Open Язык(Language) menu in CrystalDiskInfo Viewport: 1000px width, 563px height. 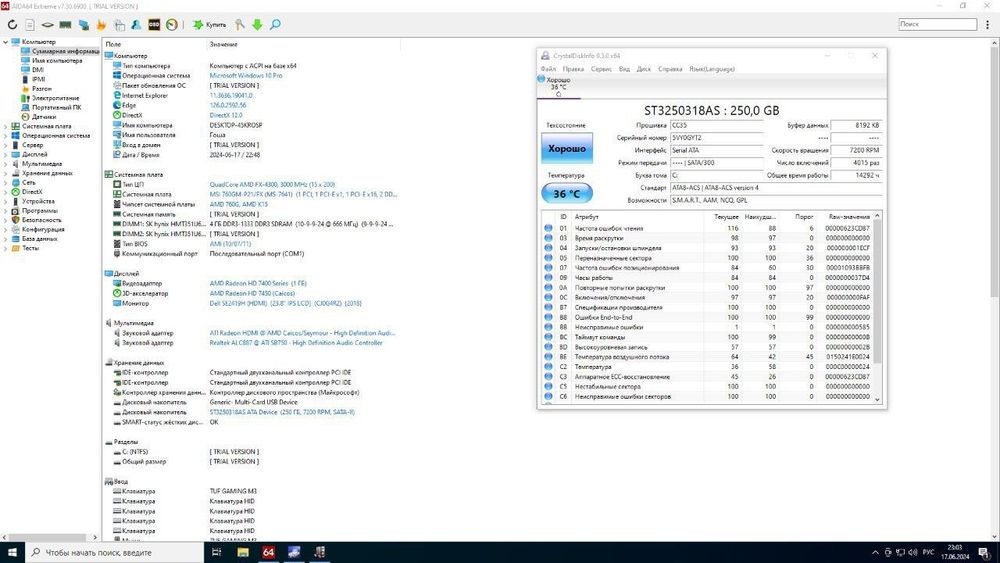click(x=712, y=69)
